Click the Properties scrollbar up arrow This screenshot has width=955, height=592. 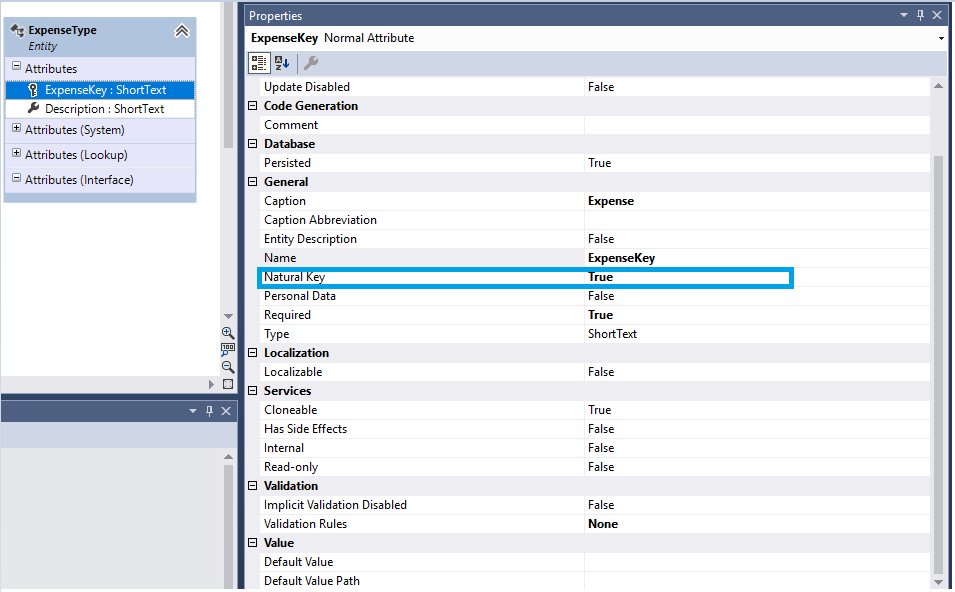coord(939,86)
